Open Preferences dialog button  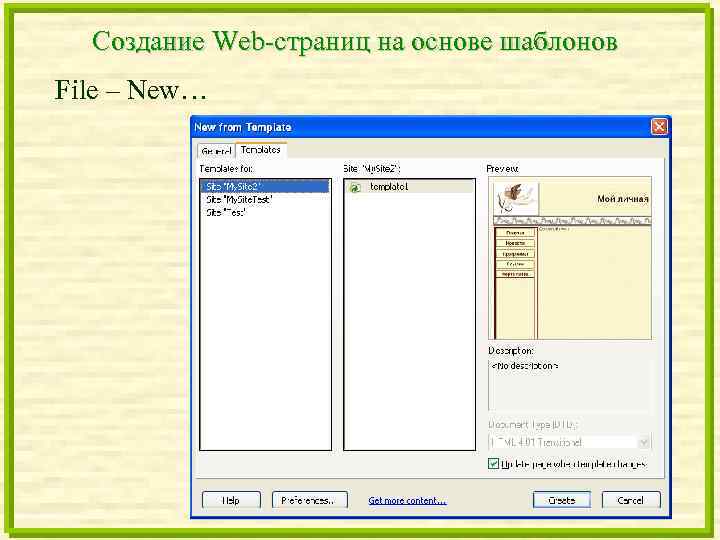[309, 500]
